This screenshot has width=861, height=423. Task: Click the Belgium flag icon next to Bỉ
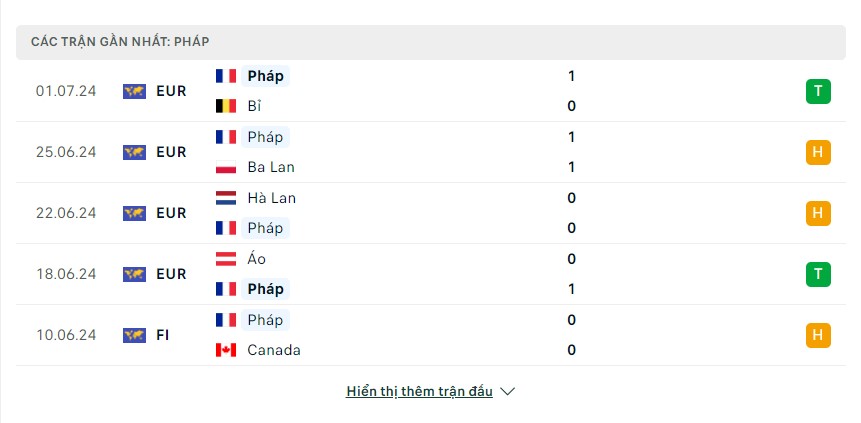[x=226, y=106]
